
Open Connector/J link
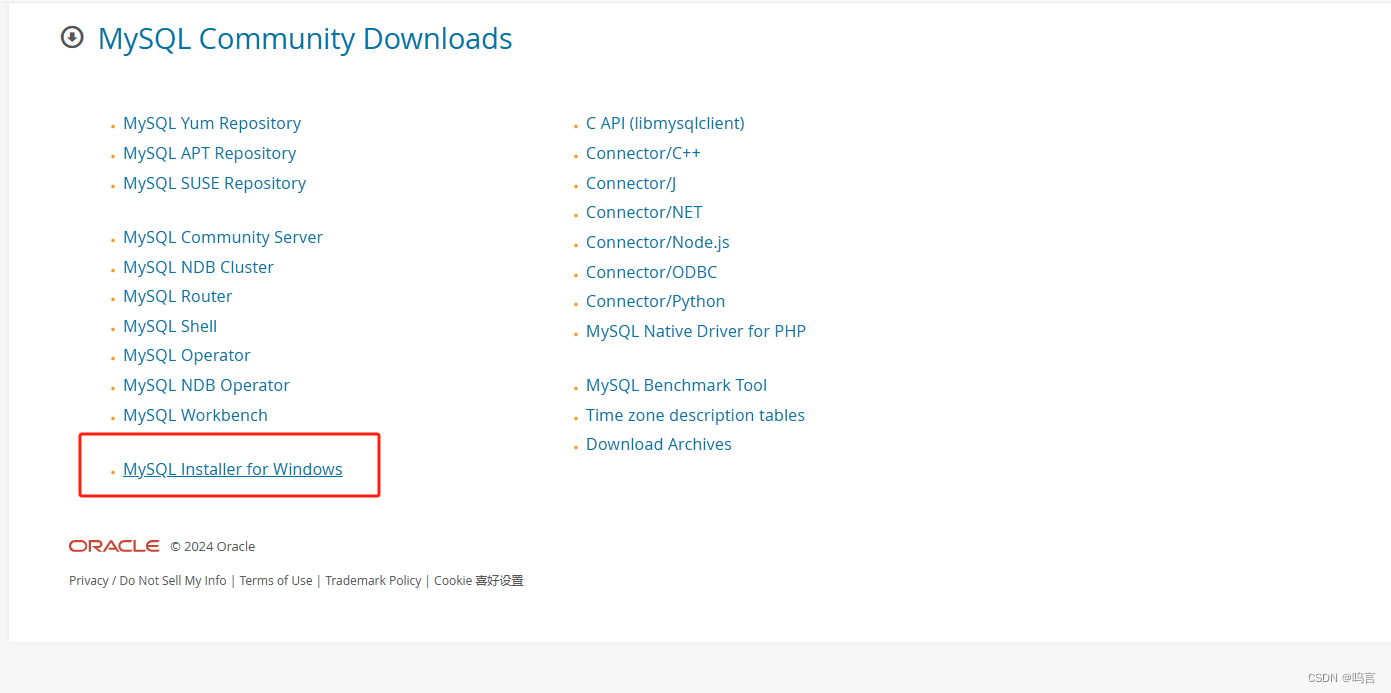point(631,183)
